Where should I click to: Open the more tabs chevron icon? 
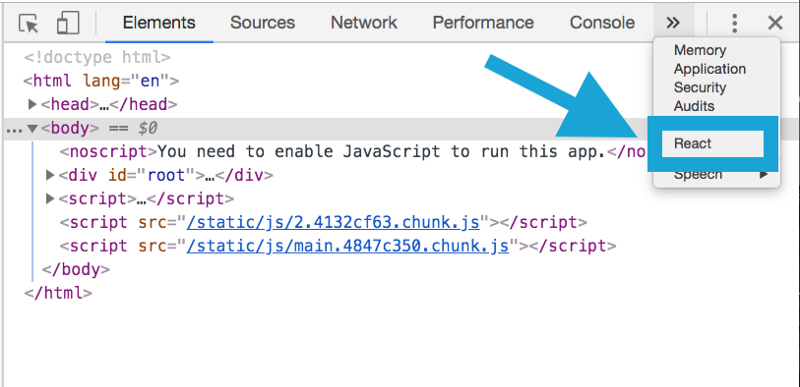(x=673, y=22)
